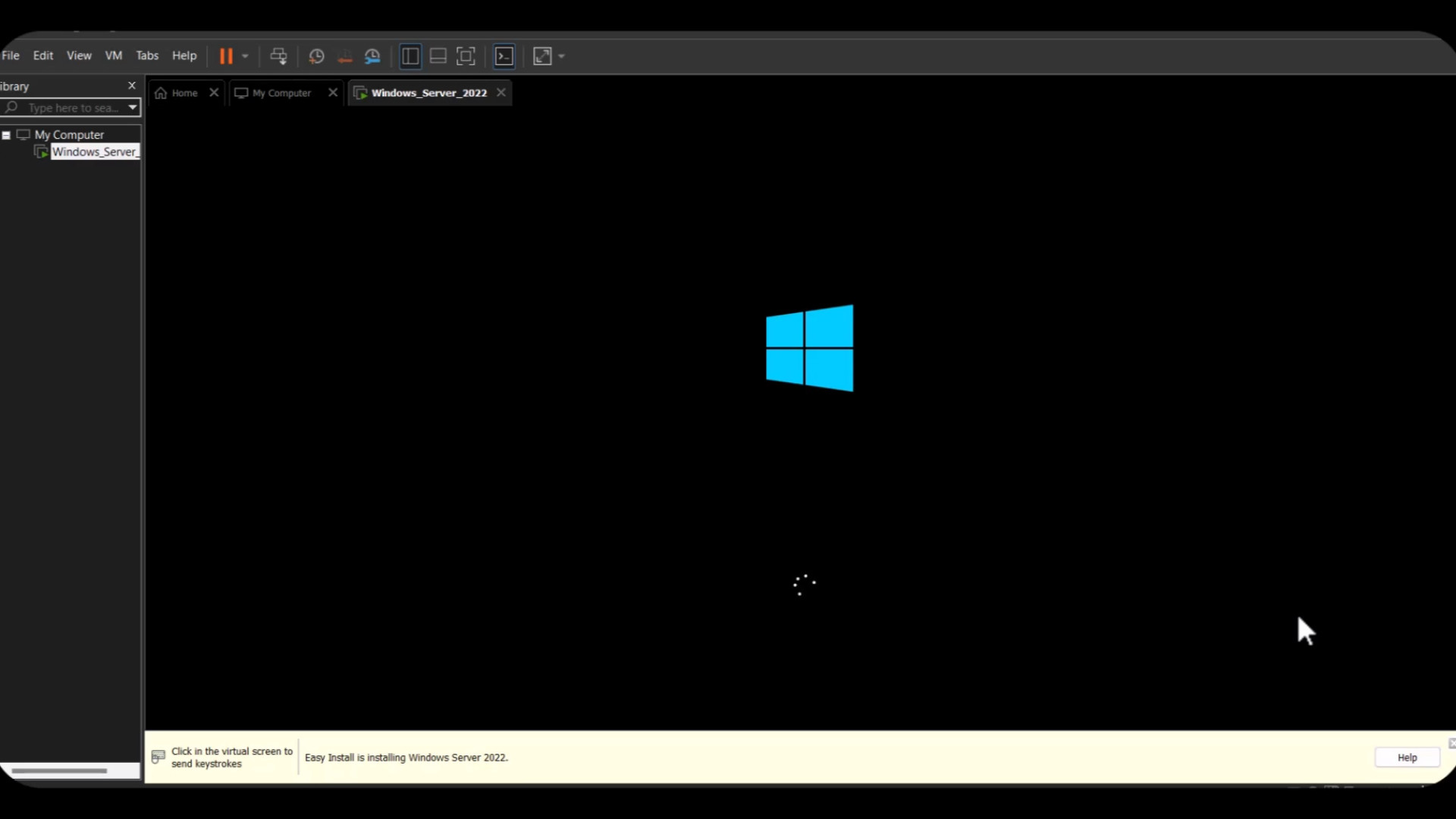Toggle the library sidebar panel
Screen dimensions: 1456x819
(410, 56)
